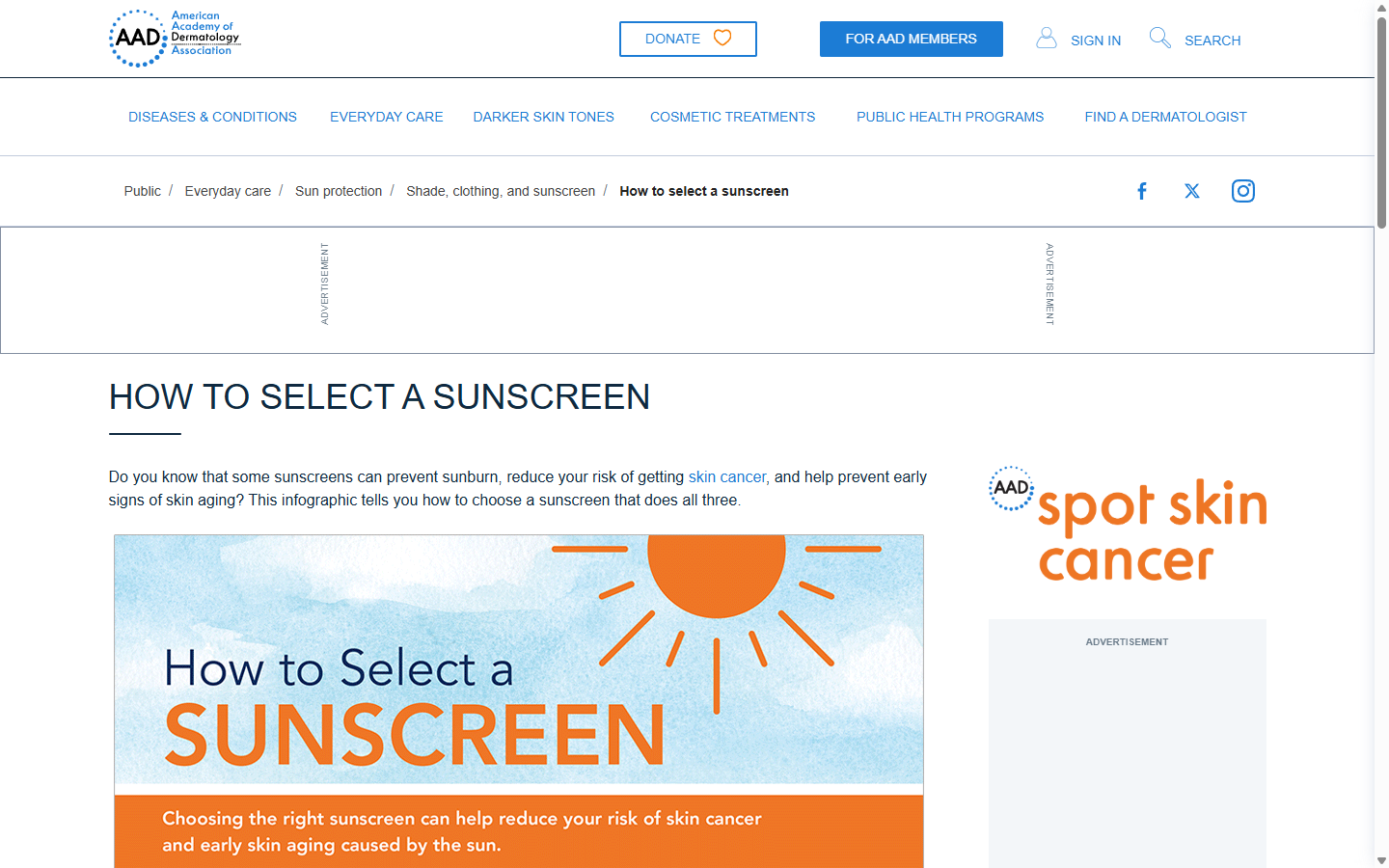Open the AAD logo home link

[x=175, y=38]
